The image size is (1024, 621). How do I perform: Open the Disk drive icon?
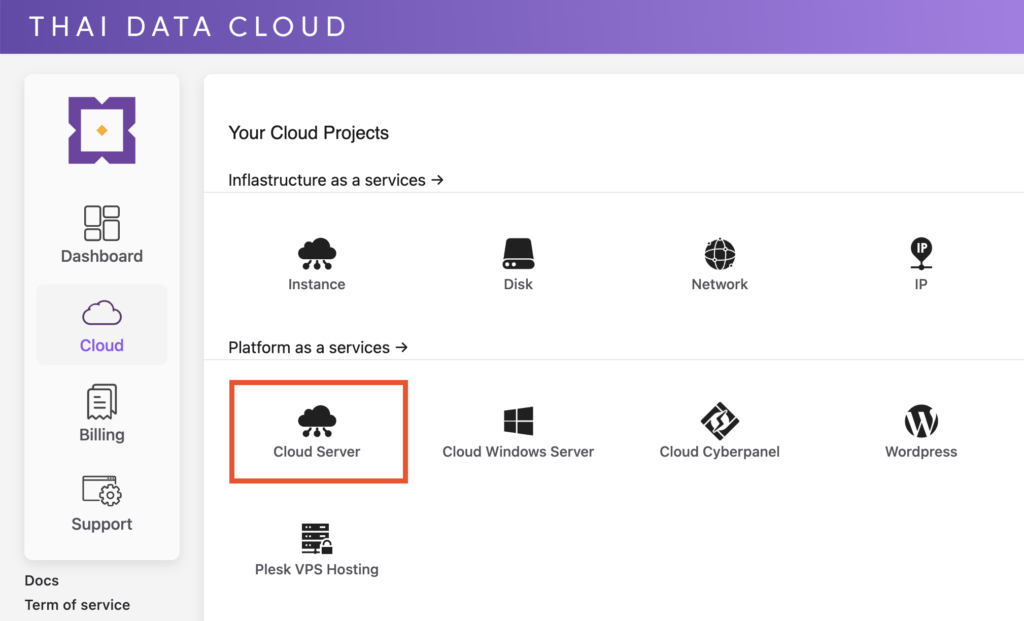coord(518,254)
